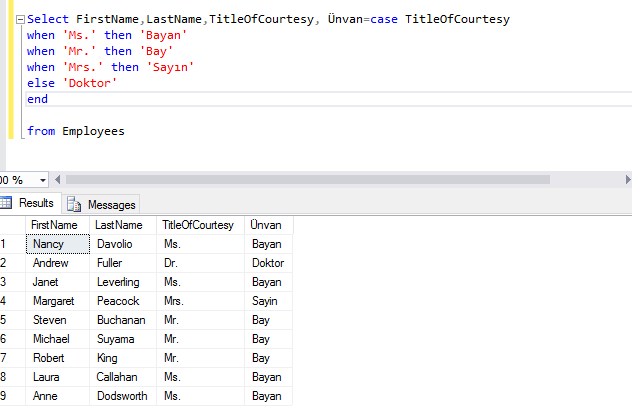Click the 'Doktor' string literal in query

[89, 83]
